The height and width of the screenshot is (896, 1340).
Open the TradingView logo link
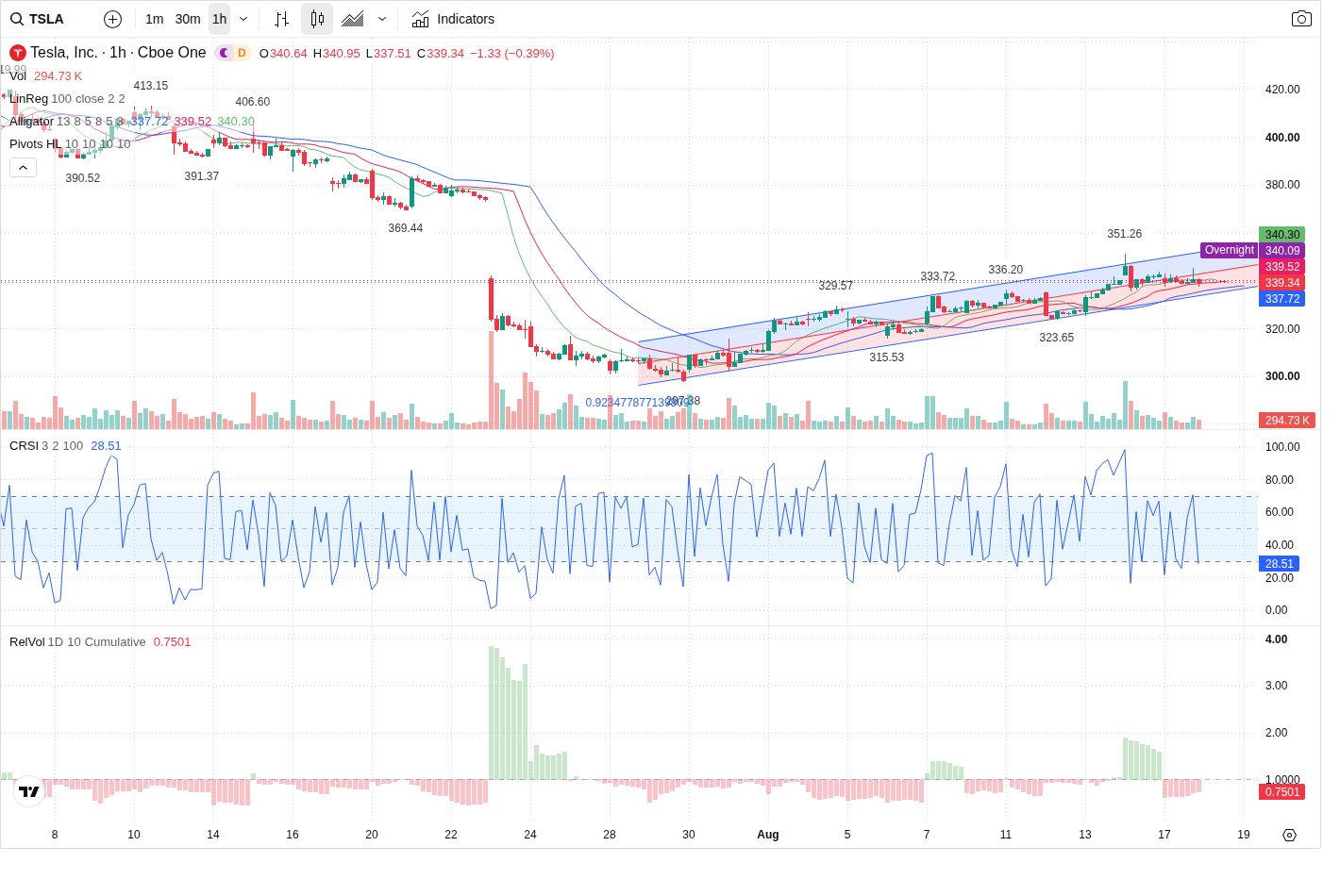[x=29, y=791]
